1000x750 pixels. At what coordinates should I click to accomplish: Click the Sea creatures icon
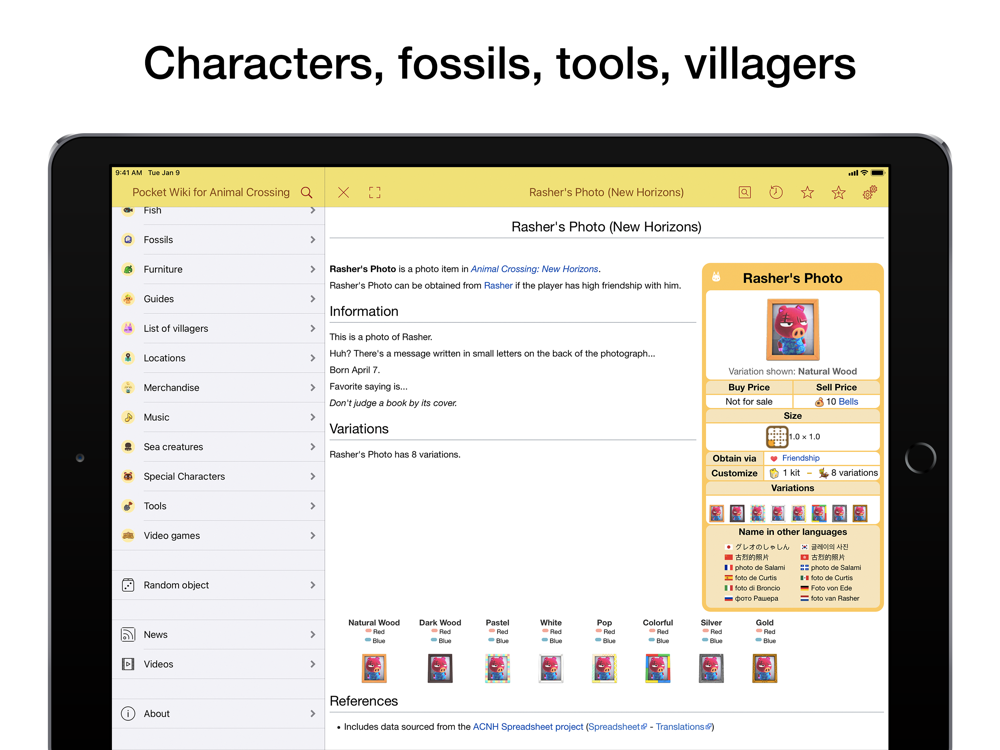point(128,447)
